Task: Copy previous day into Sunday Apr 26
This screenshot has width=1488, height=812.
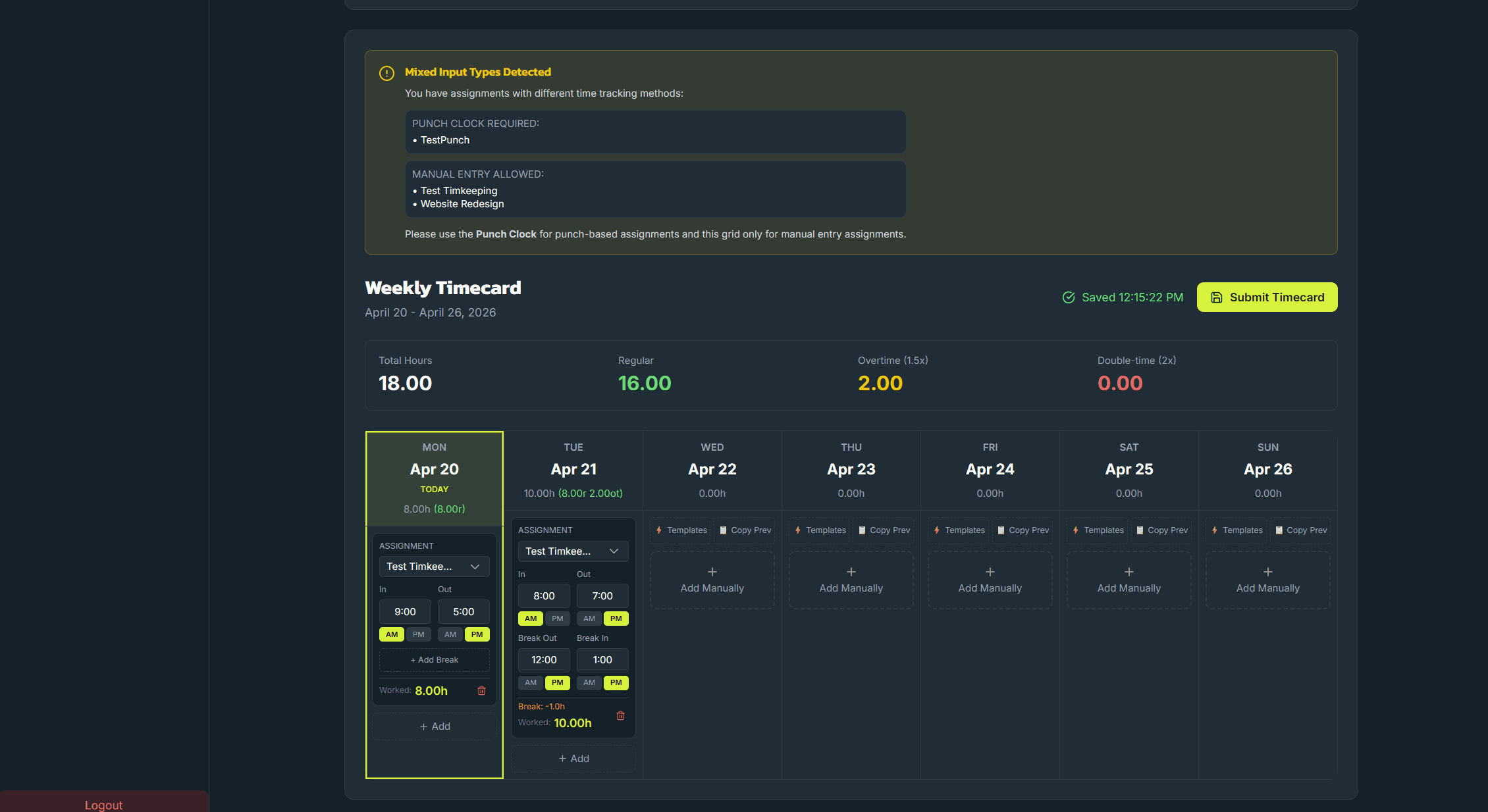Action: pos(1300,530)
